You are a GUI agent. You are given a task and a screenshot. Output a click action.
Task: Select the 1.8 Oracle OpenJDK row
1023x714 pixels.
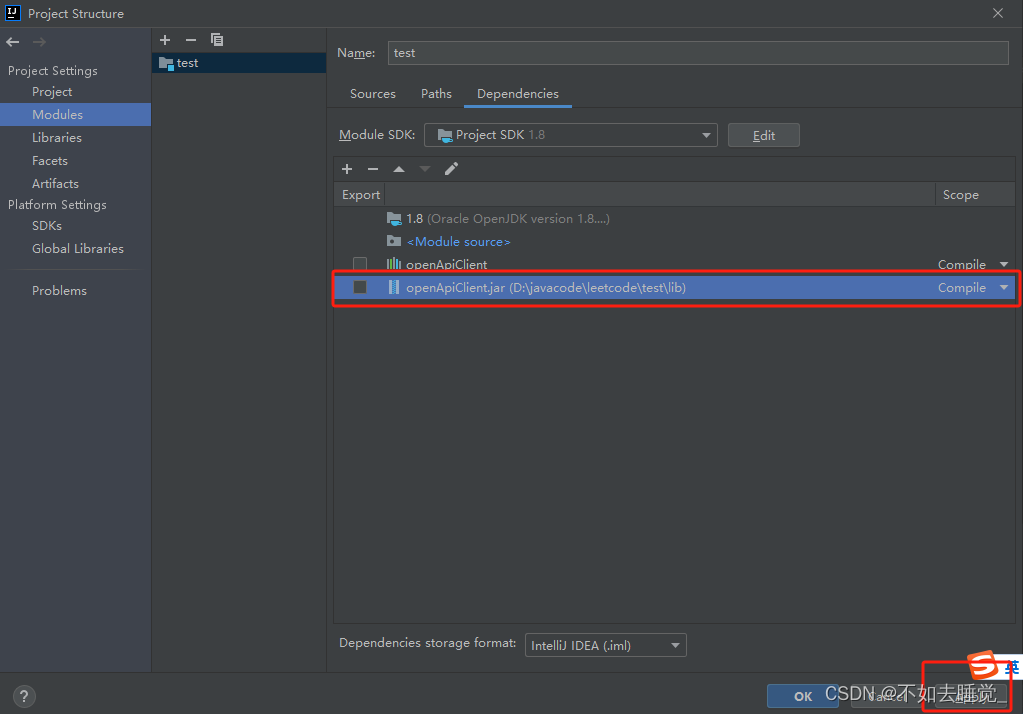point(674,219)
